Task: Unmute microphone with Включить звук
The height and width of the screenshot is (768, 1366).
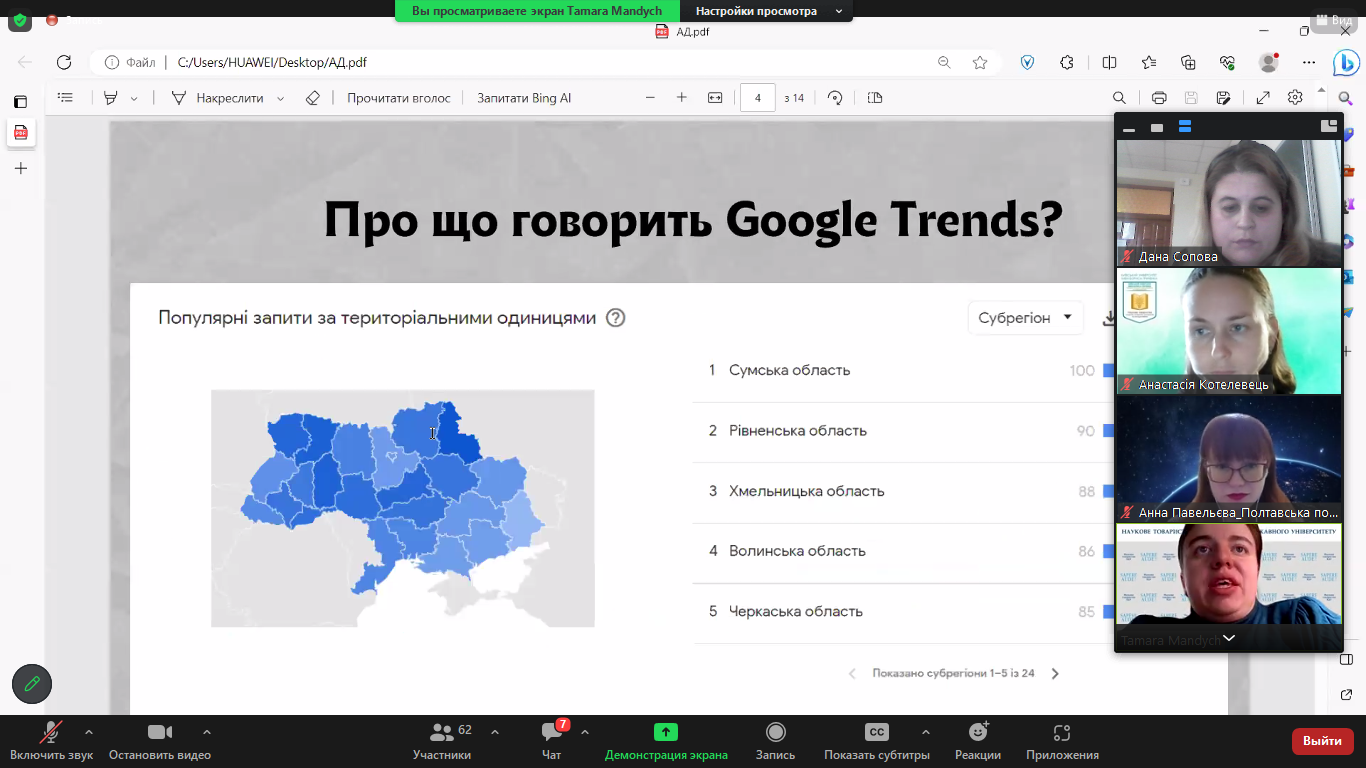Action: (51, 741)
